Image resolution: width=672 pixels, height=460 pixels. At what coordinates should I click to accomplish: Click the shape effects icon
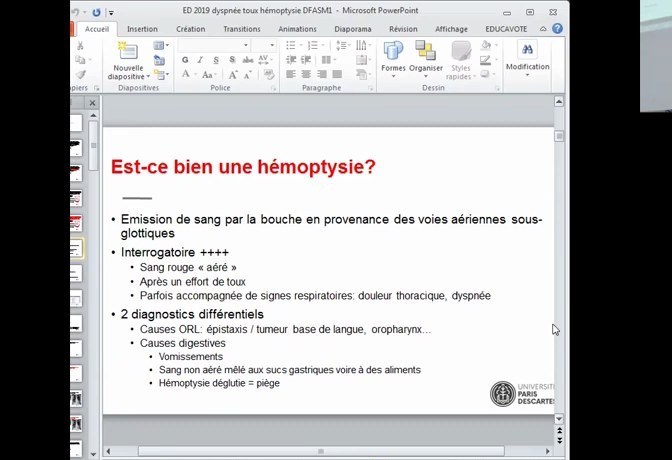(485, 74)
